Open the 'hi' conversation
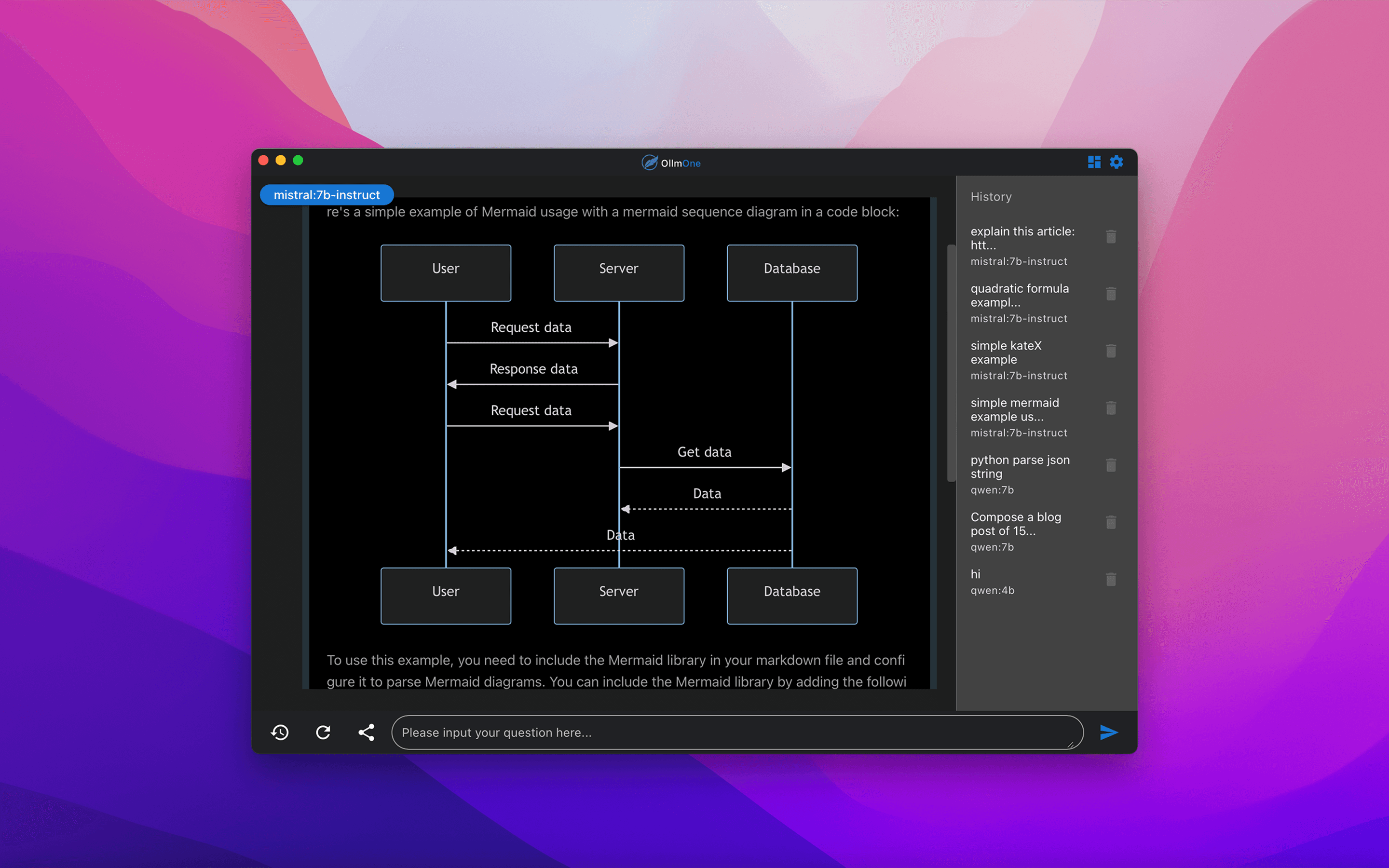Screen dimensions: 1389x868 coord(993,582)
